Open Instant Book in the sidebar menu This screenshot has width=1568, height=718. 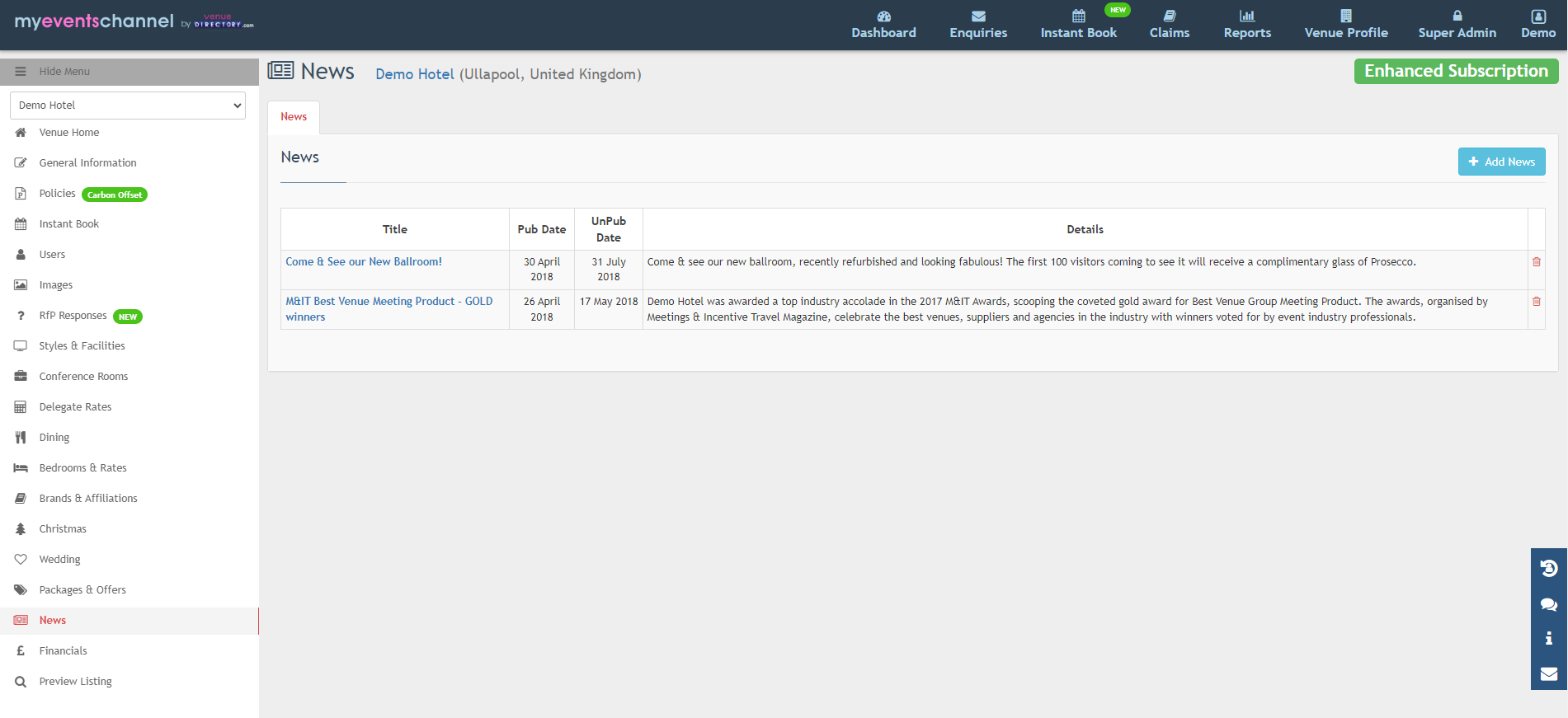coord(69,223)
